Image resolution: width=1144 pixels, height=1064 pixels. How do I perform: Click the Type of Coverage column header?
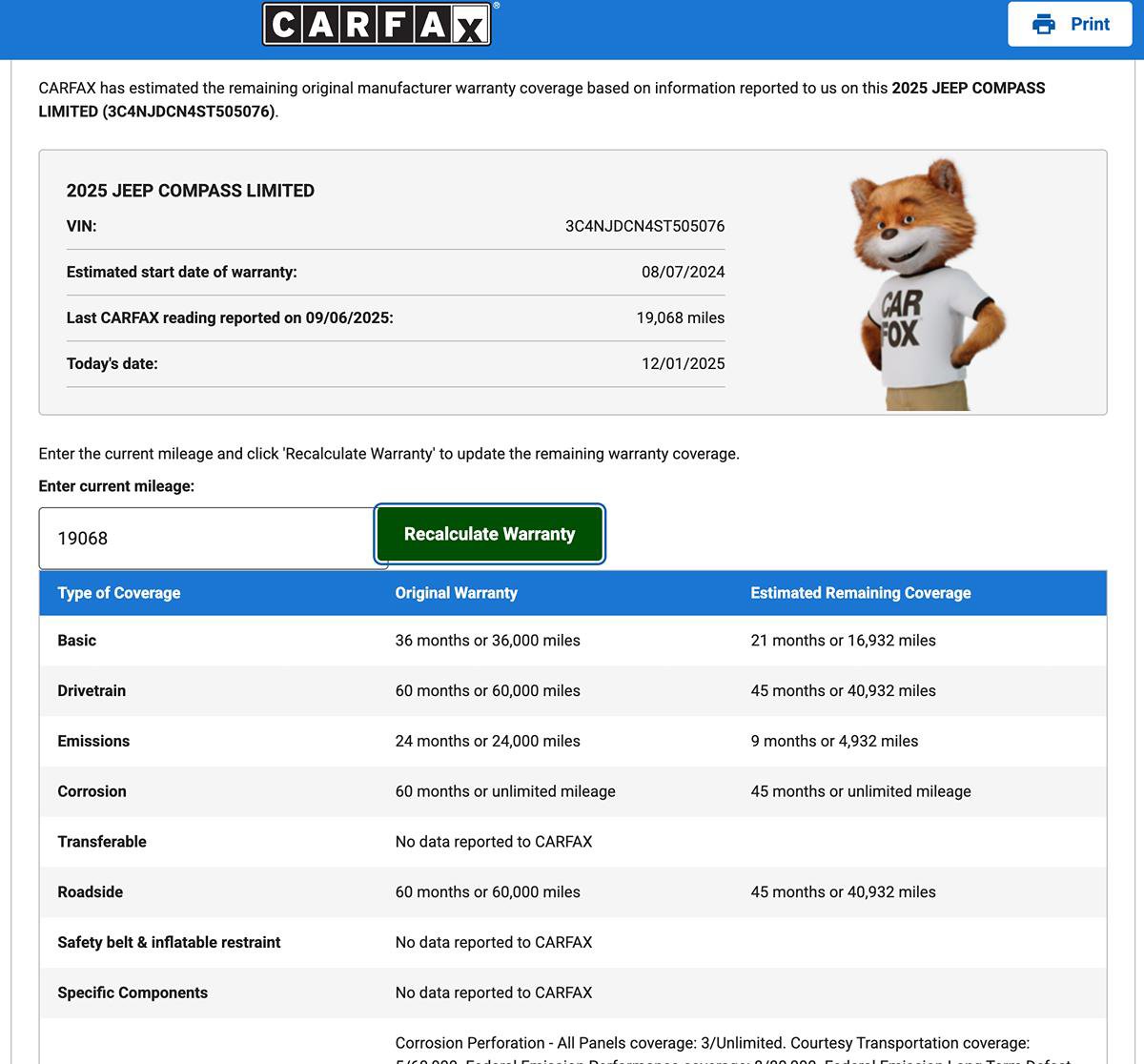click(x=119, y=593)
